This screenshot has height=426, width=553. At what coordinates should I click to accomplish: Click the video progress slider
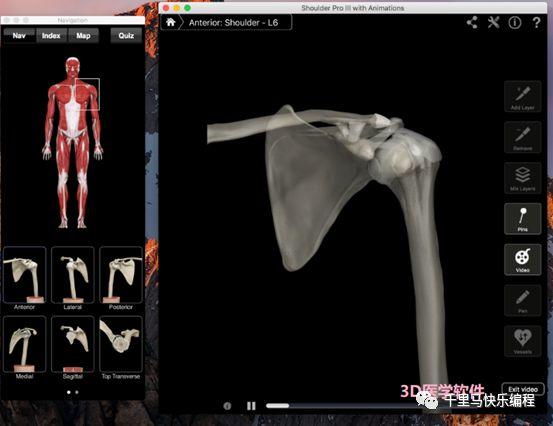click(344, 406)
